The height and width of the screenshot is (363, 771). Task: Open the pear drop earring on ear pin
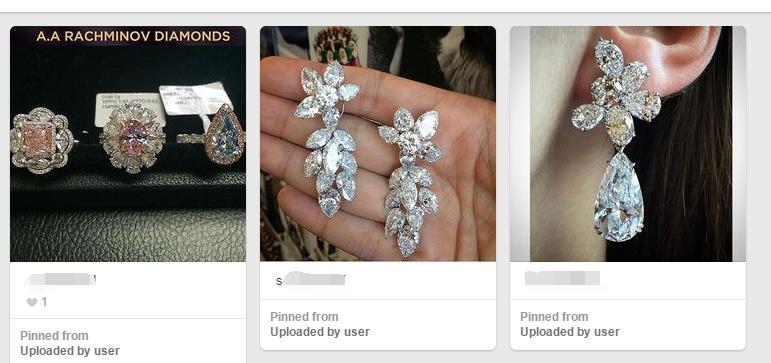(x=628, y=144)
